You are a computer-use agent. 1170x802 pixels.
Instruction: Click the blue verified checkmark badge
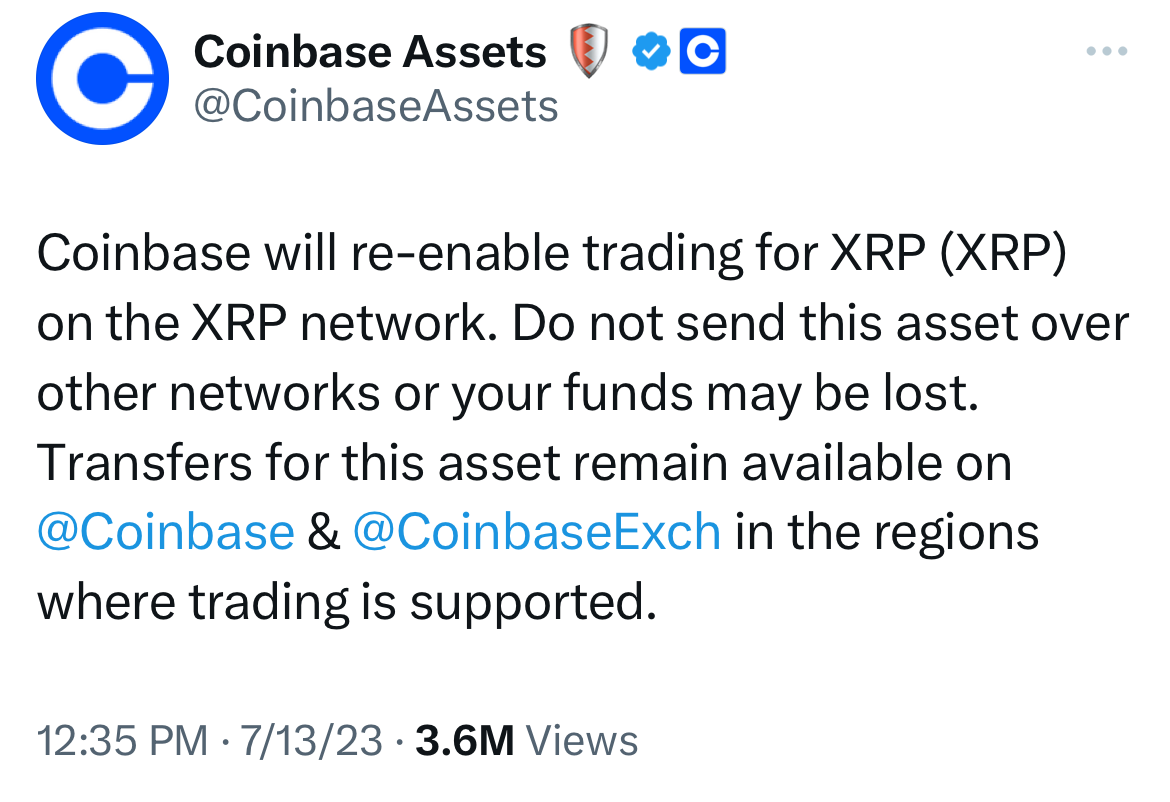(x=651, y=51)
